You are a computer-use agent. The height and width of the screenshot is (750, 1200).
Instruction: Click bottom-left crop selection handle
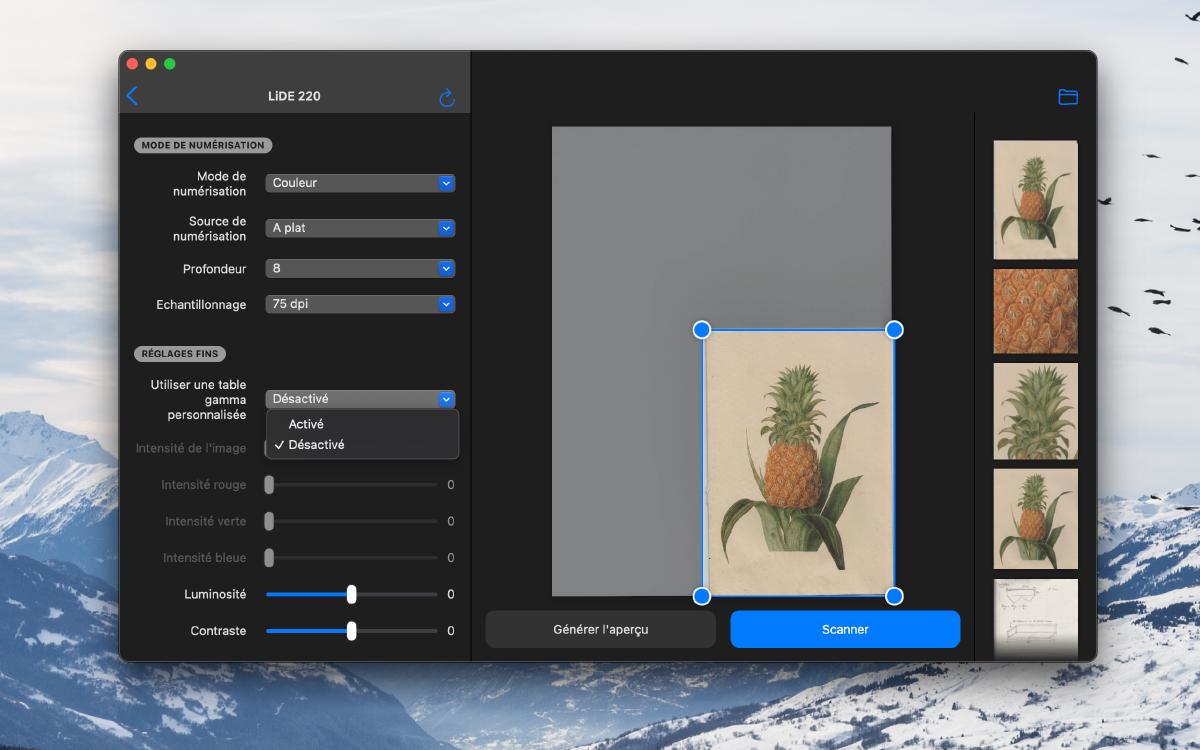[x=702, y=596]
